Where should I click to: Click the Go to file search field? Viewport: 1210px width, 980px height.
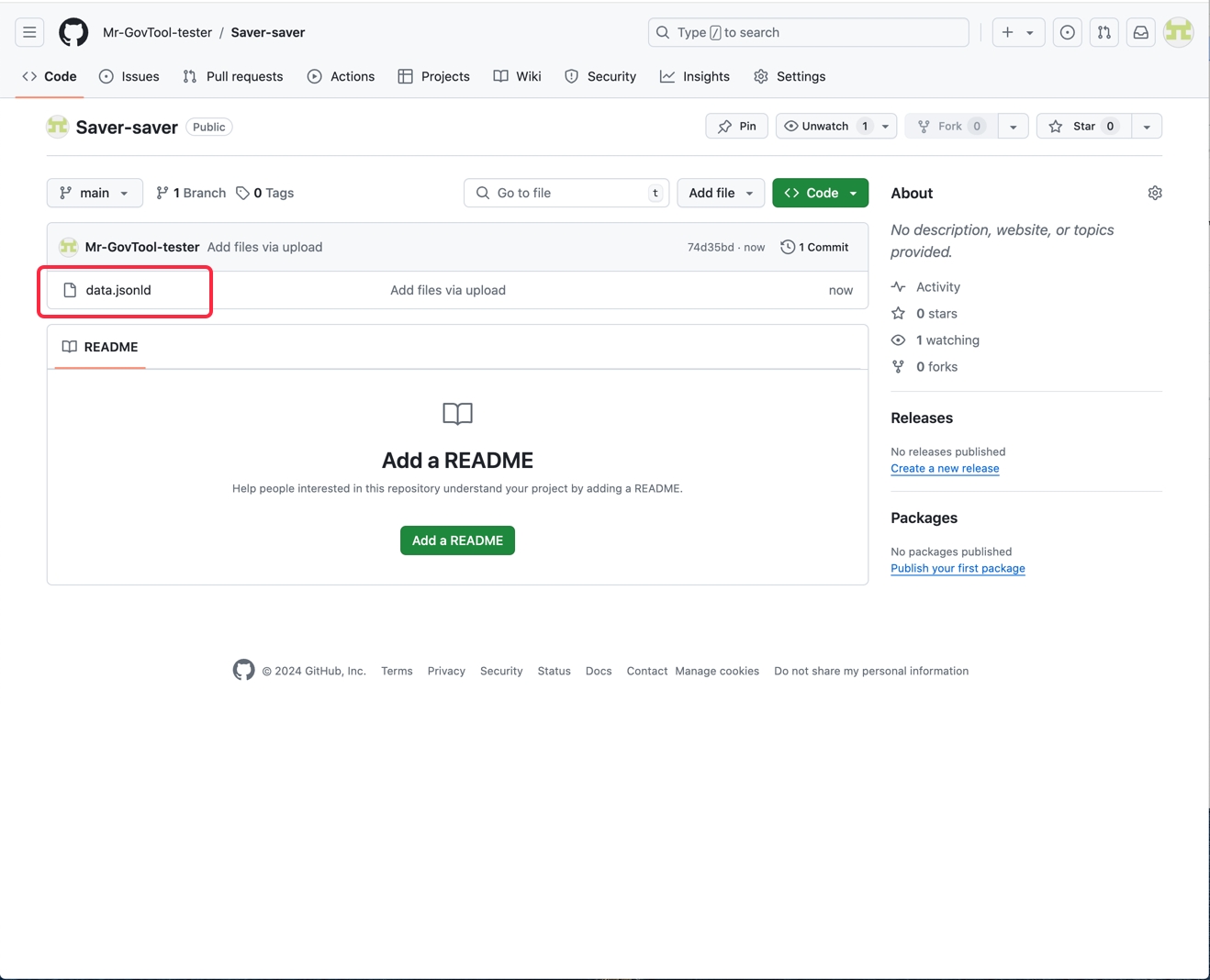point(566,193)
